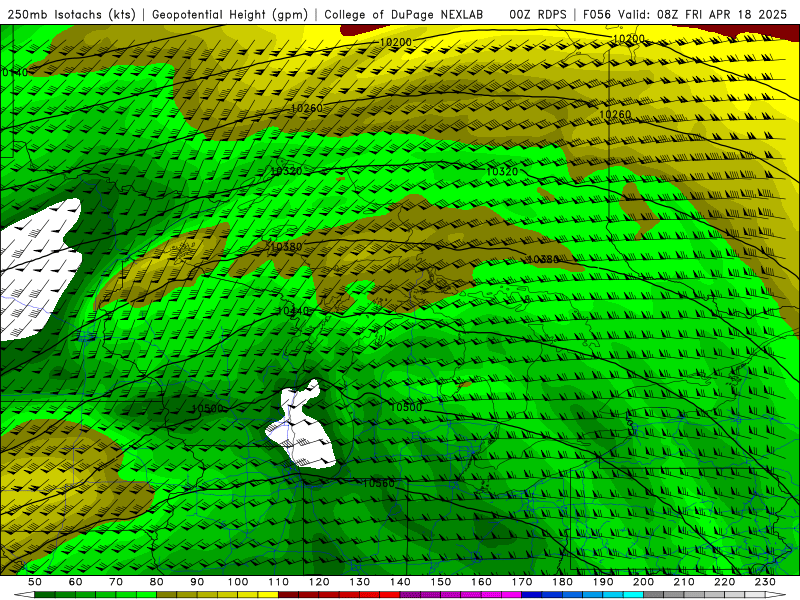Click the 'F056 Valid: 08Z FRI APR 18 2025' text
The height and width of the screenshot is (600, 800).
tap(685, 15)
